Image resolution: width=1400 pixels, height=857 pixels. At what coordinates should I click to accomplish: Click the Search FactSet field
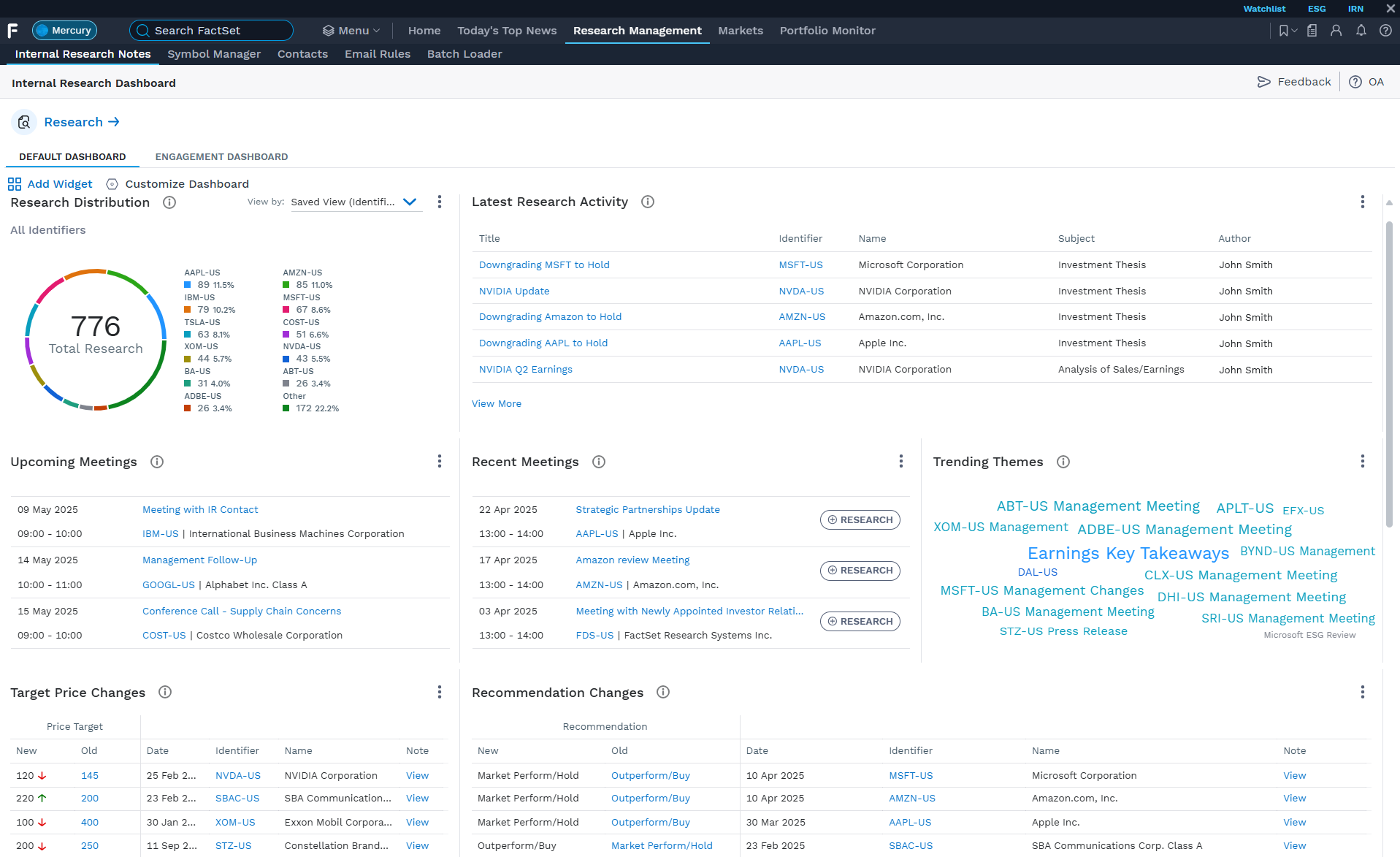pyautogui.click(x=211, y=31)
